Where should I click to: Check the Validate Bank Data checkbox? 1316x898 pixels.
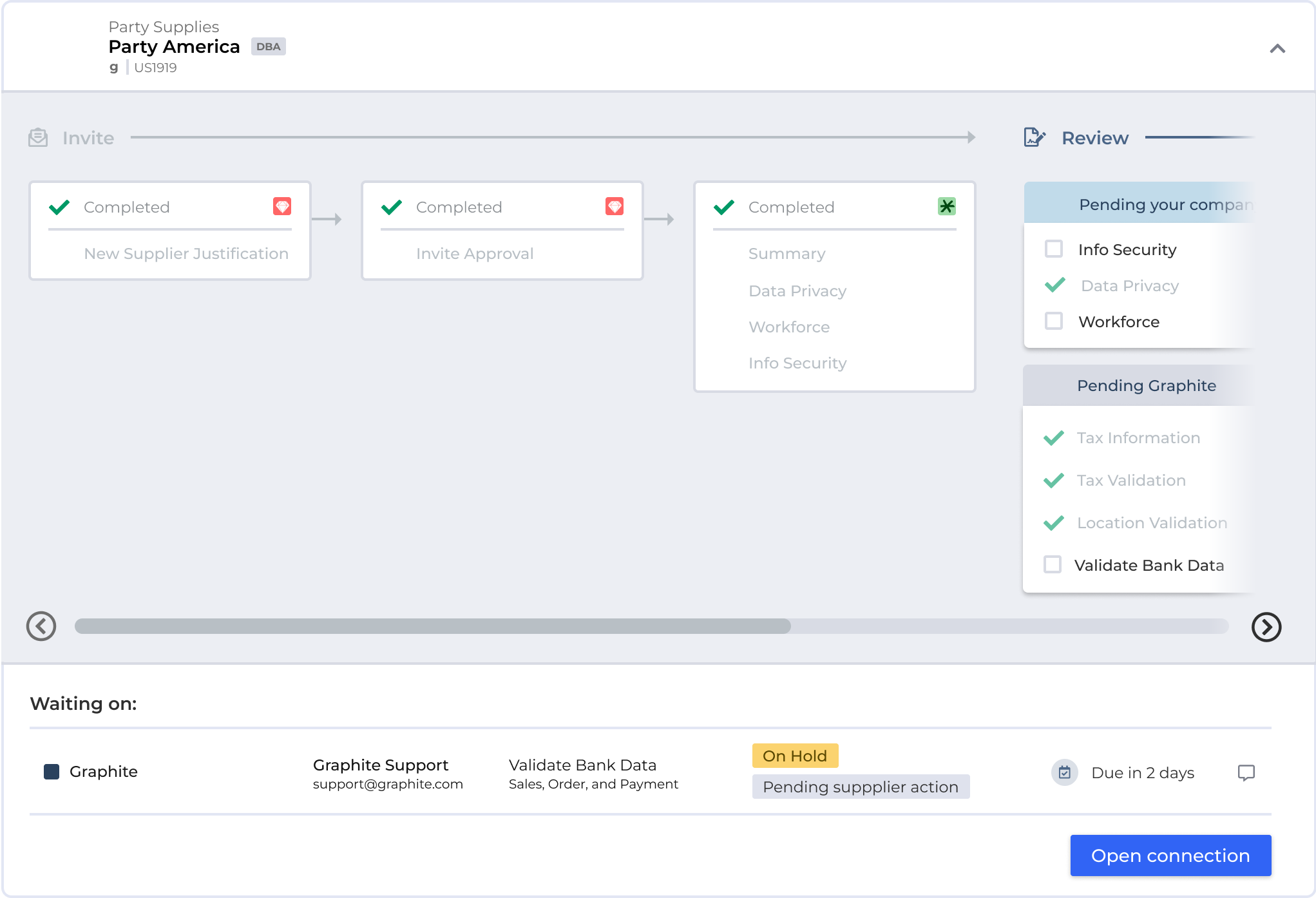click(x=1054, y=565)
